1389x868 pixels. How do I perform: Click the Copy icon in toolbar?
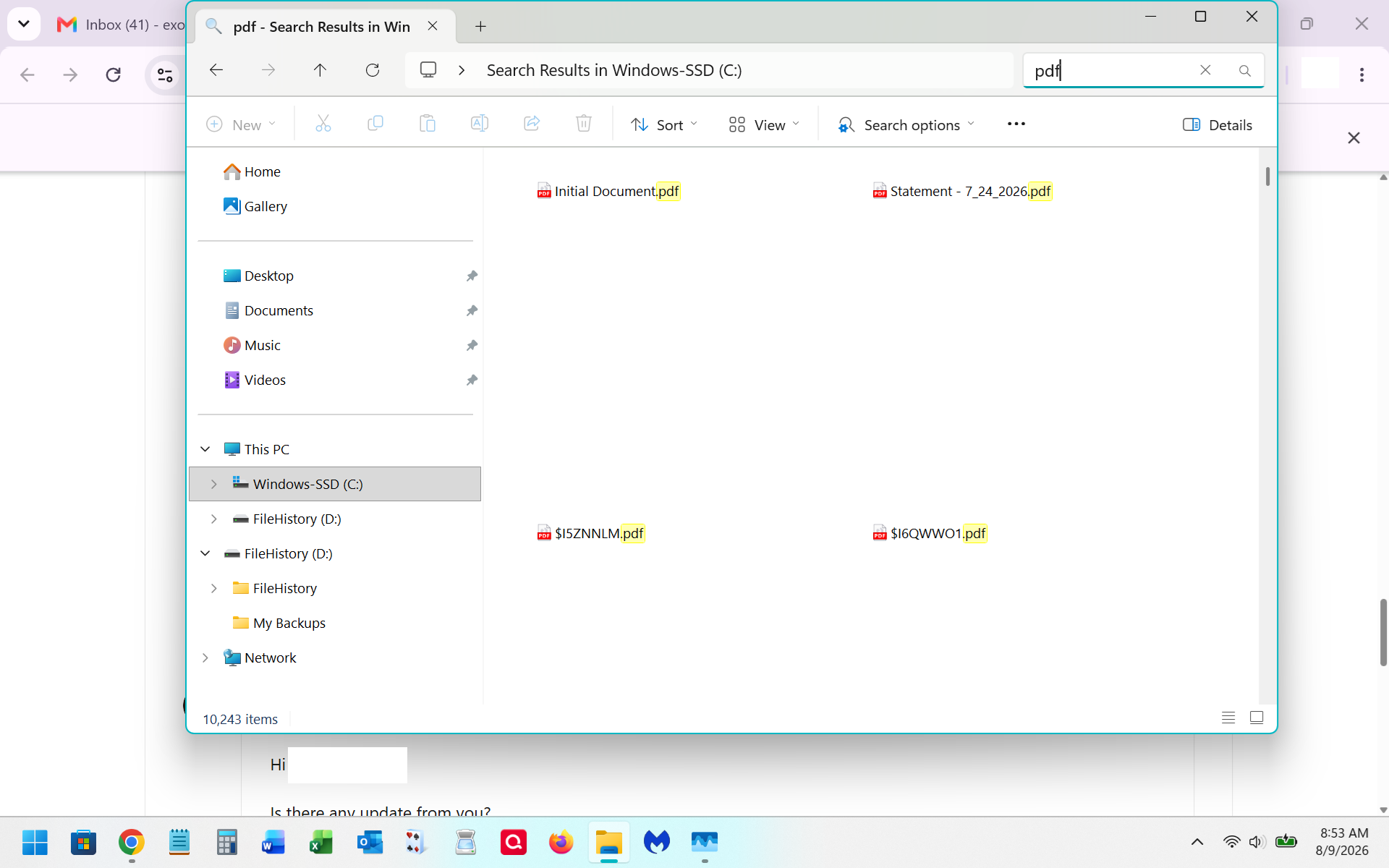(x=375, y=124)
